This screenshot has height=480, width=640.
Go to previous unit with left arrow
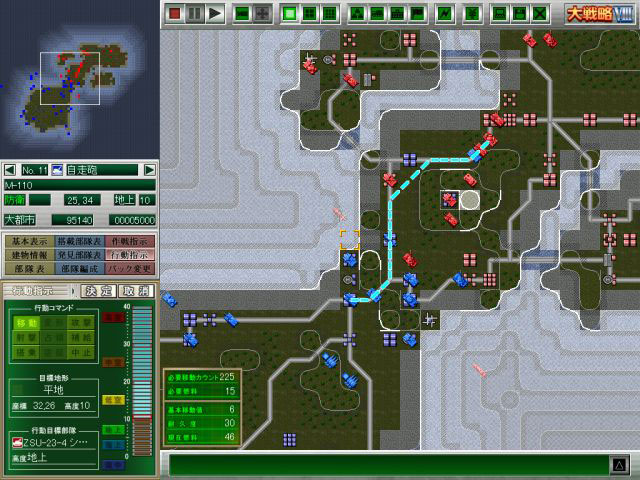10,170
